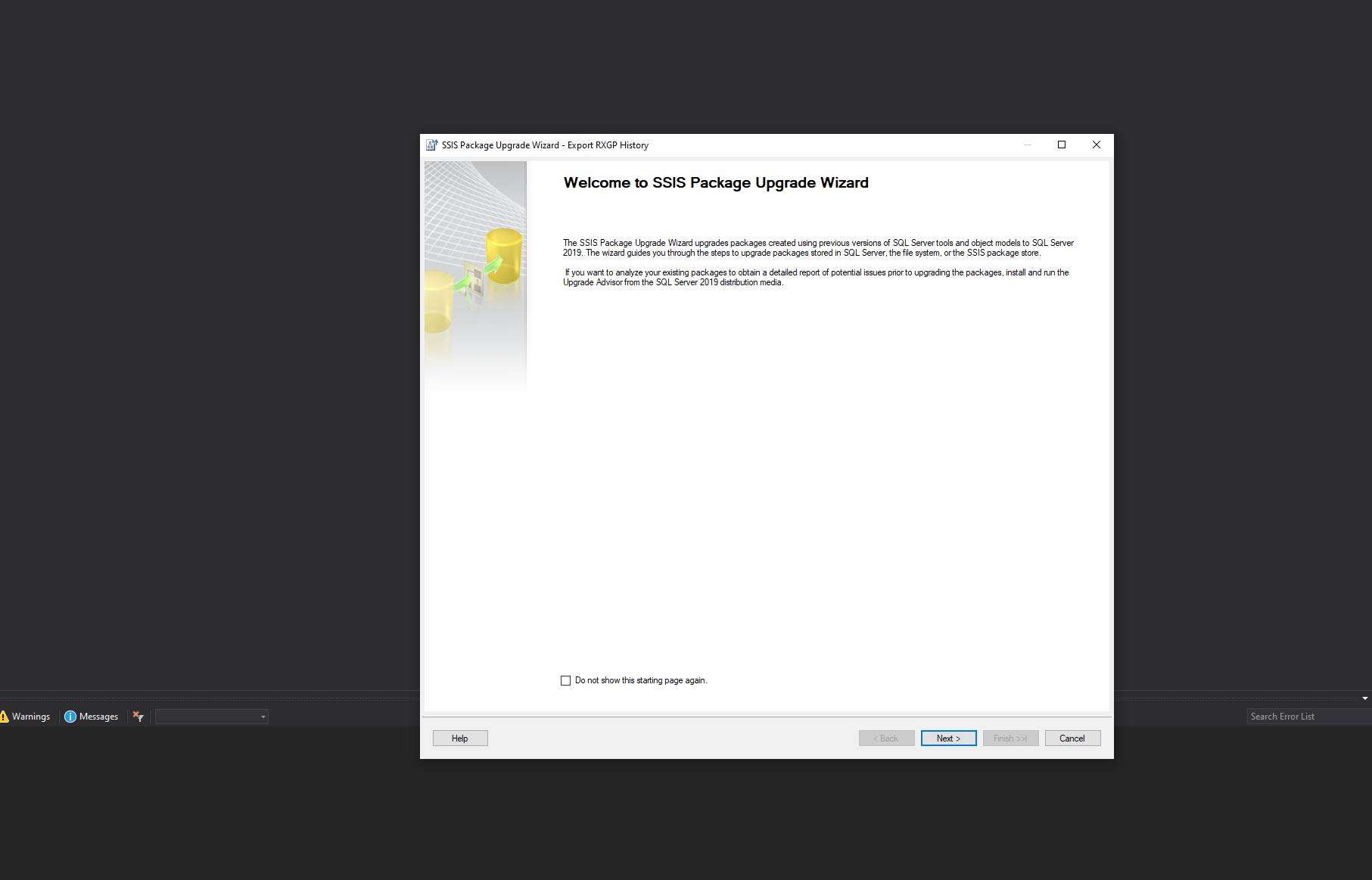Cancel the SSIS Package Upgrade Wizard
1372x880 pixels.
[1072, 739]
